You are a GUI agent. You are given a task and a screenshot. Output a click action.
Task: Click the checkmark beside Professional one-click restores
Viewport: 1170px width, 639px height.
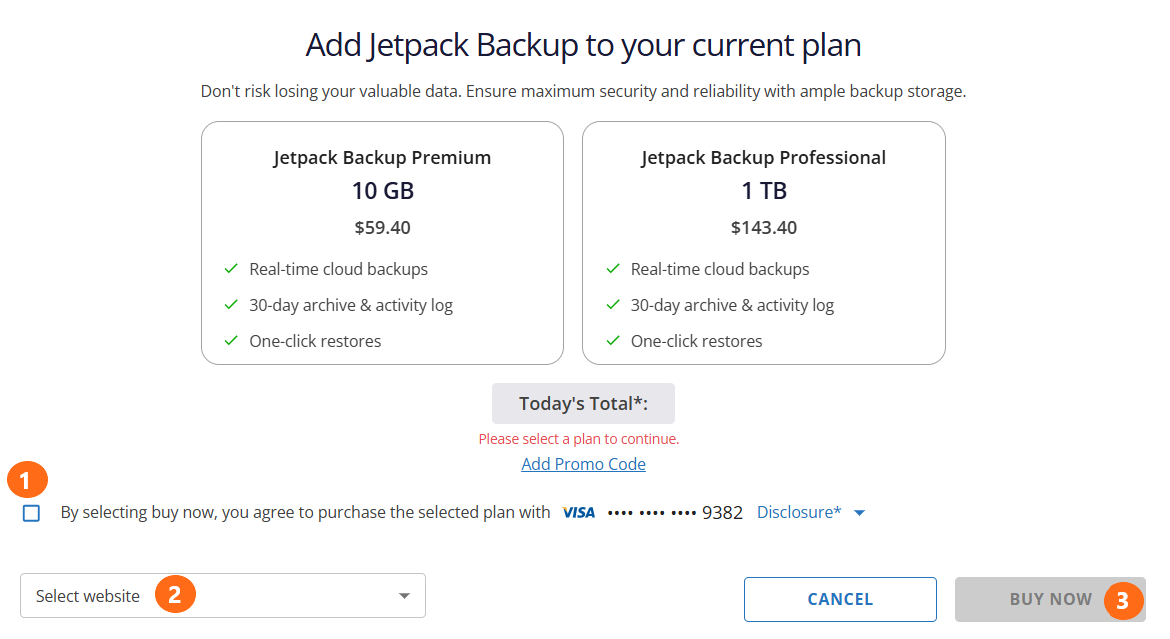[x=612, y=340]
